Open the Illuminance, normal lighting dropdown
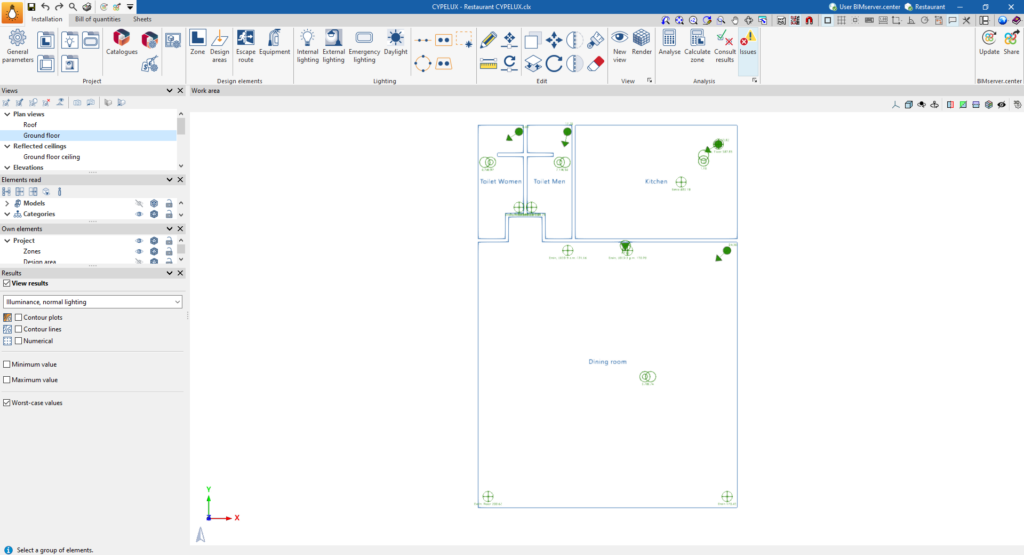The height and width of the screenshot is (555, 1024). (93, 301)
